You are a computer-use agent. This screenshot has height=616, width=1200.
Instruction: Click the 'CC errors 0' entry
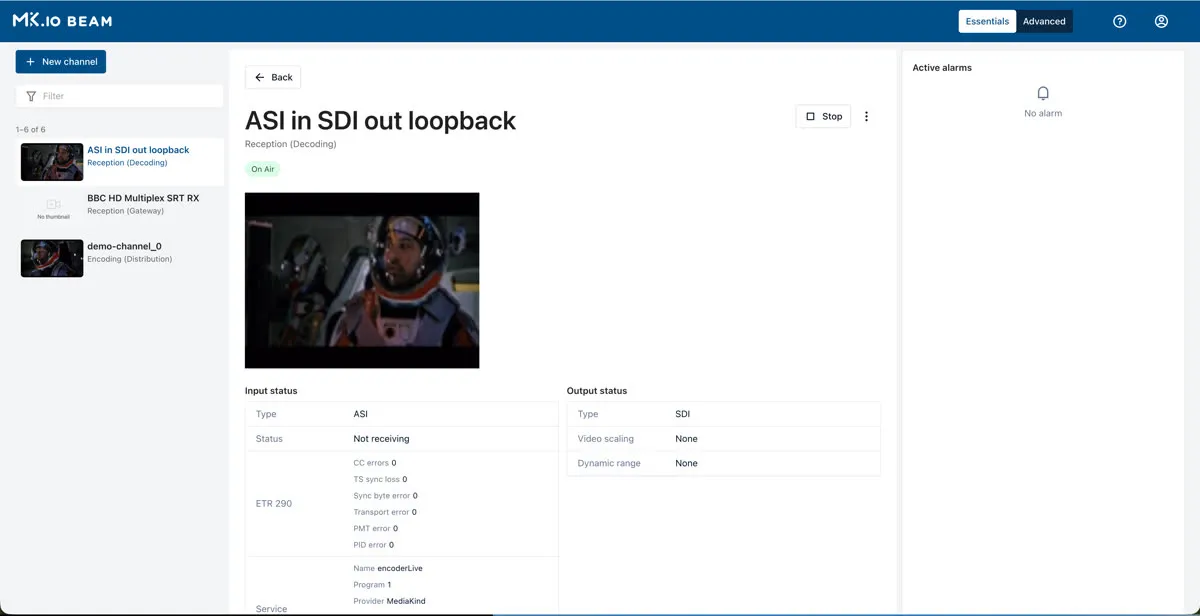(375, 463)
